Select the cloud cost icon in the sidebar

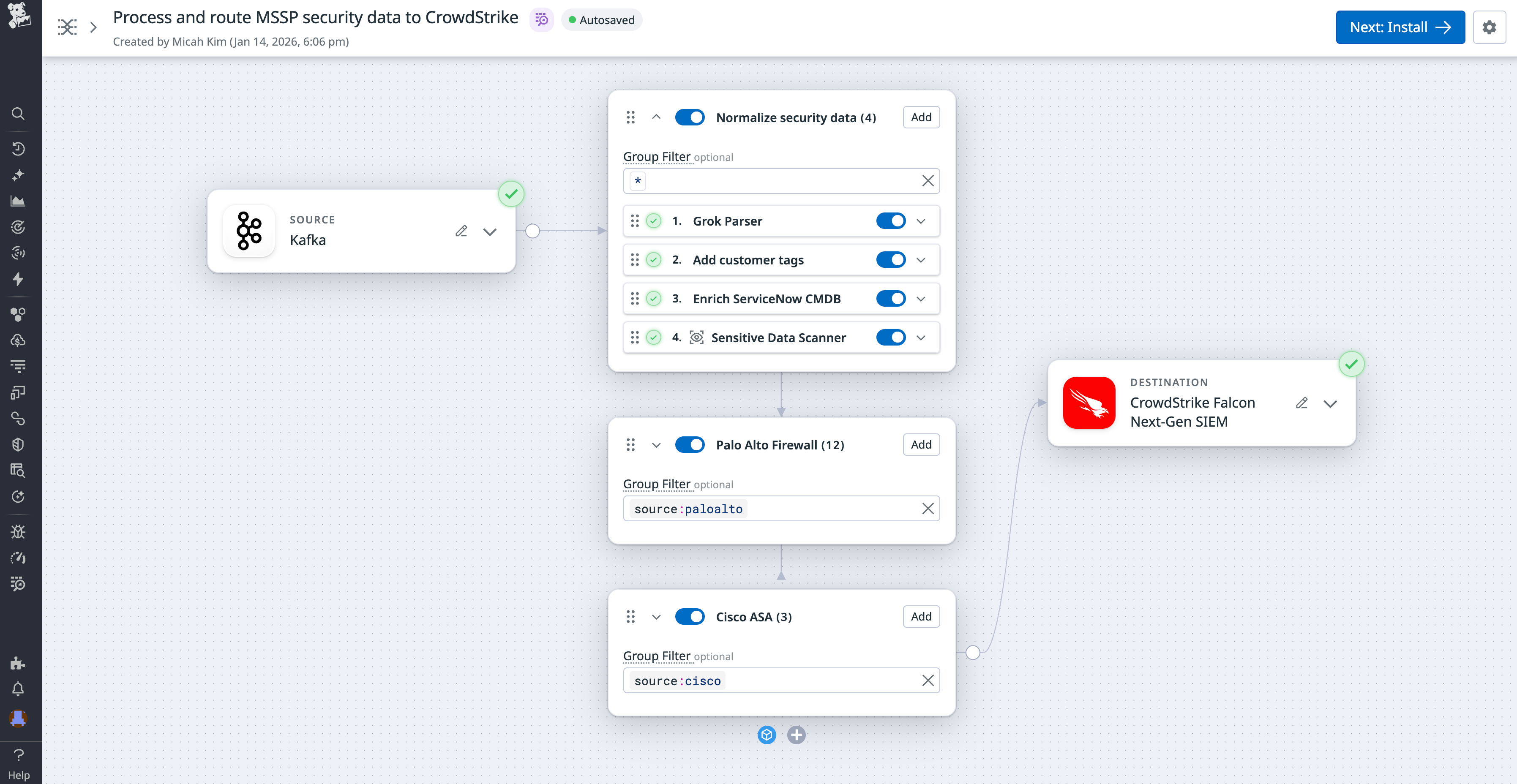point(18,340)
